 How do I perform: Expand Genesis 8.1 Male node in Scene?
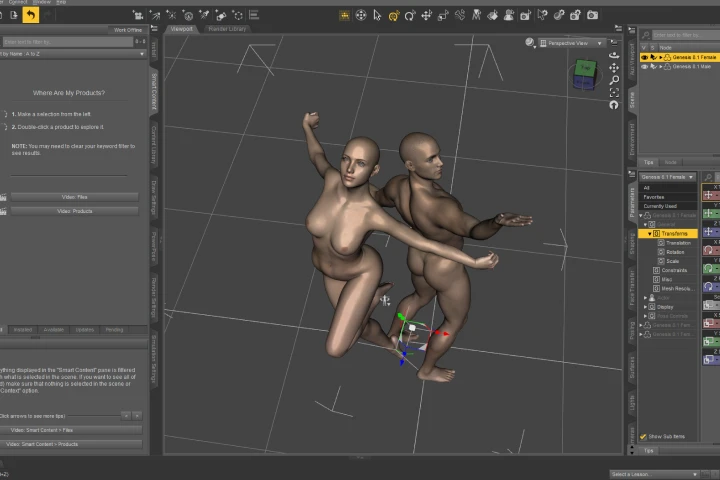(661, 67)
